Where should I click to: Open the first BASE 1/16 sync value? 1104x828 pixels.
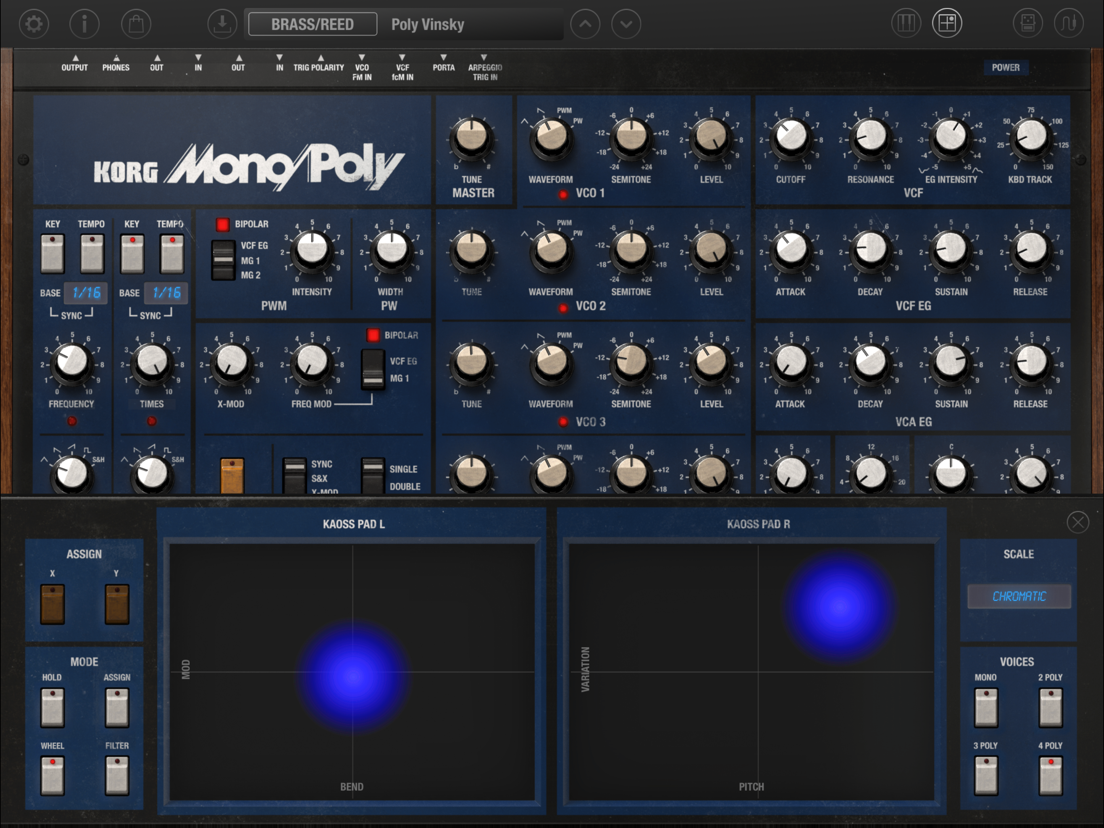pos(86,292)
